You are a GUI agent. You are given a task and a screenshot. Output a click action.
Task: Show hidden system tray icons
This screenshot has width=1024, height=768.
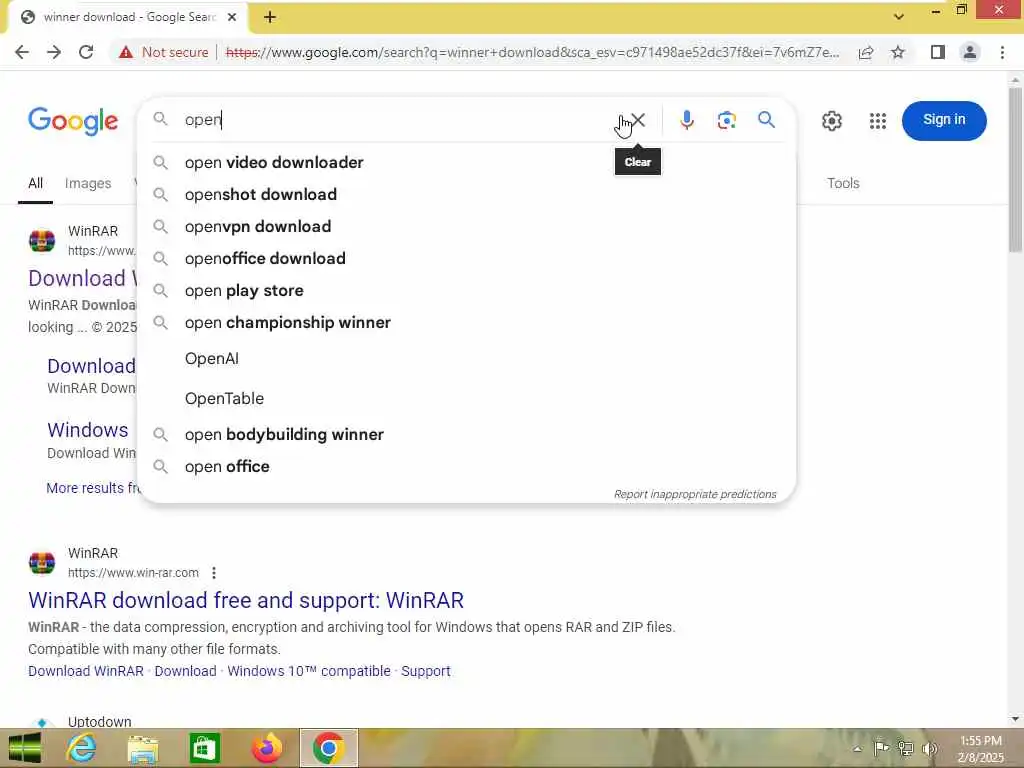857,749
